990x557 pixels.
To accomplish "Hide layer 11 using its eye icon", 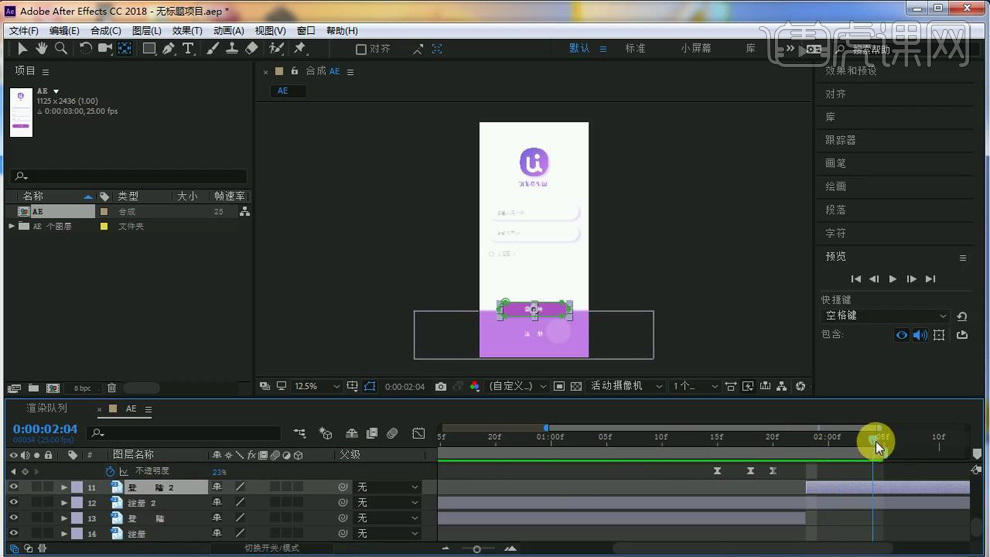I will (x=14, y=487).
